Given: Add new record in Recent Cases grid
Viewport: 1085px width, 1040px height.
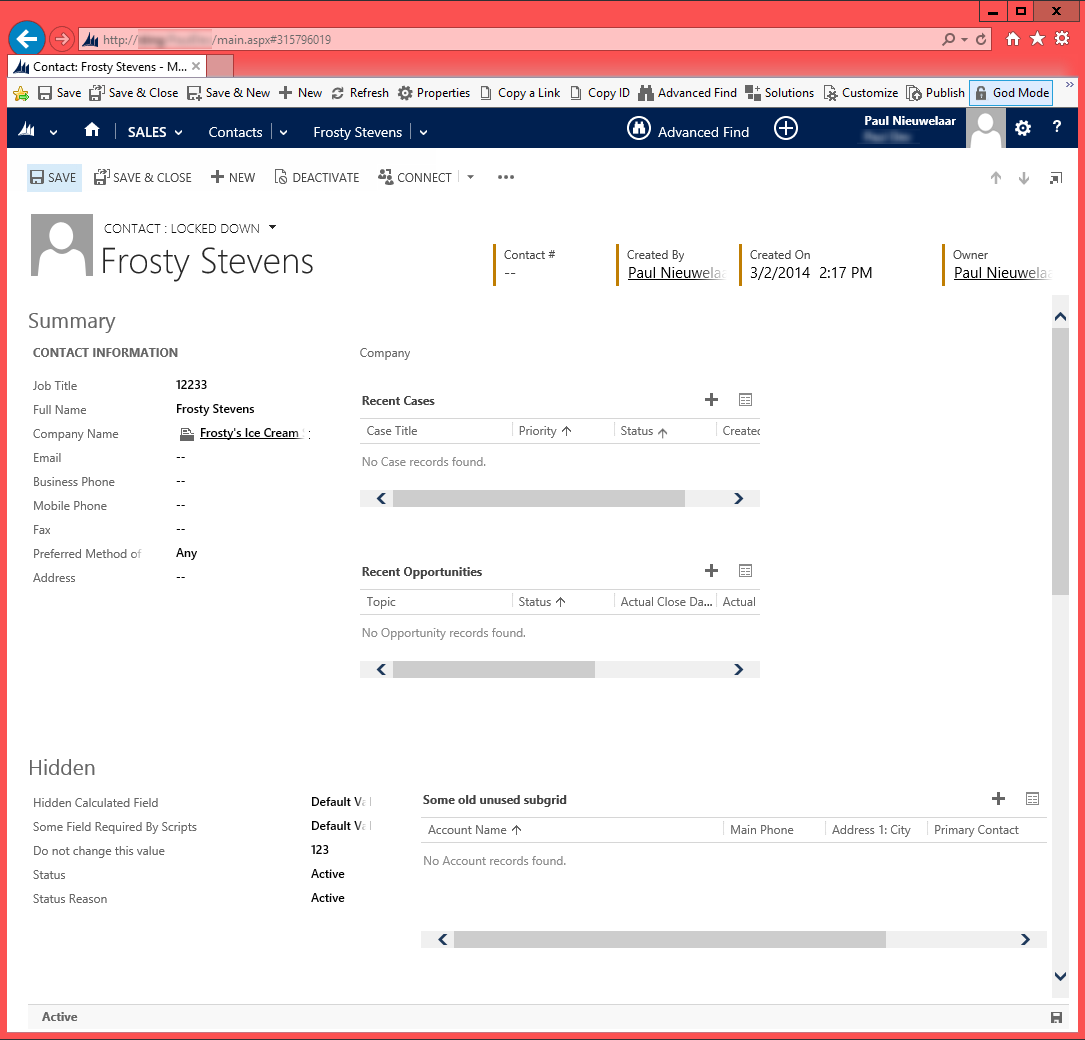Looking at the screenshot, I should [712, 400].
